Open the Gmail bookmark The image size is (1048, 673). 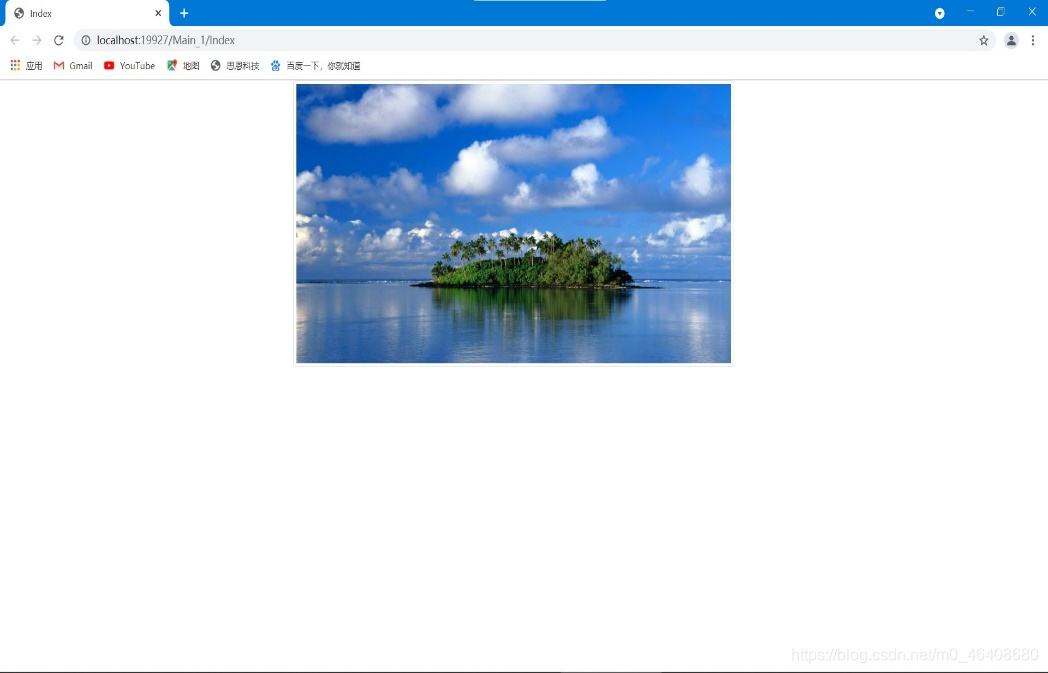pos(73,65)
